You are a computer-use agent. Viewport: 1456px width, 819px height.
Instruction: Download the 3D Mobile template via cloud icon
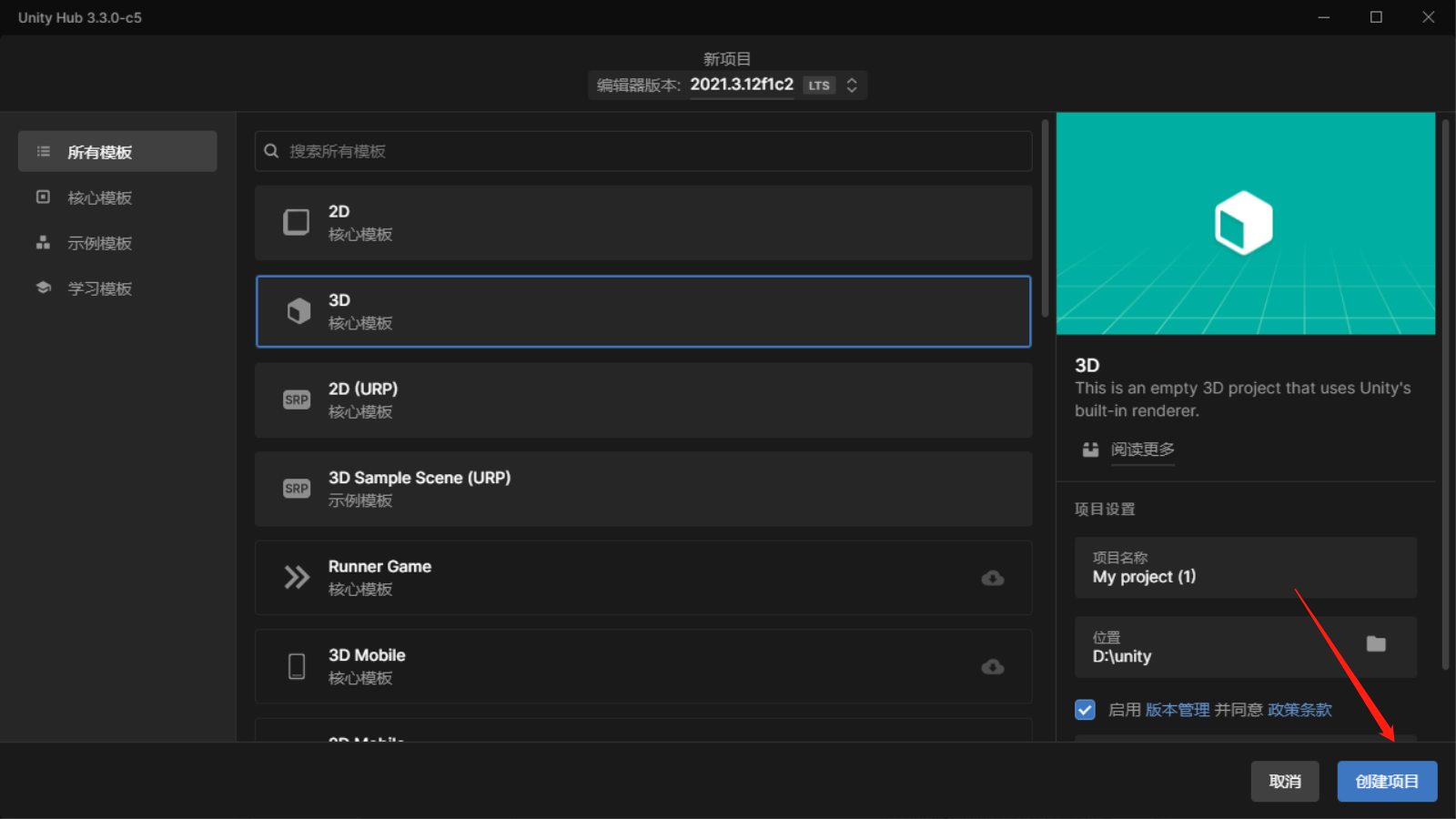[993, 667]
